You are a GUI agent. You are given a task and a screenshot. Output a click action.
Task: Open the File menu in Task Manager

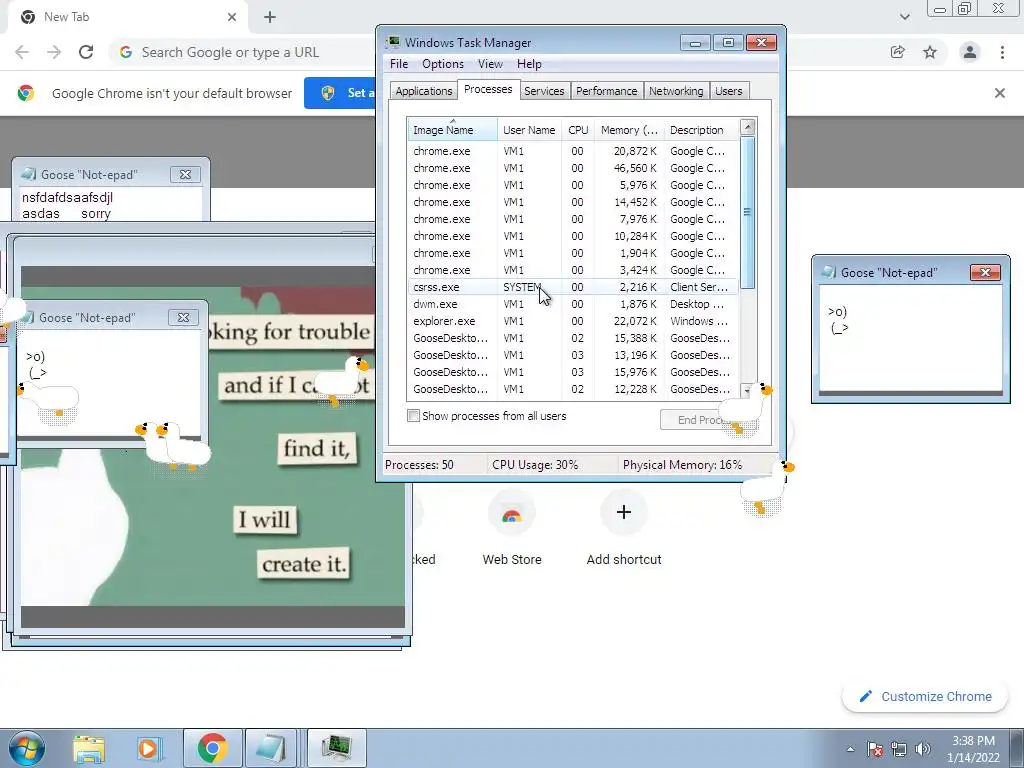pos(399,64)
